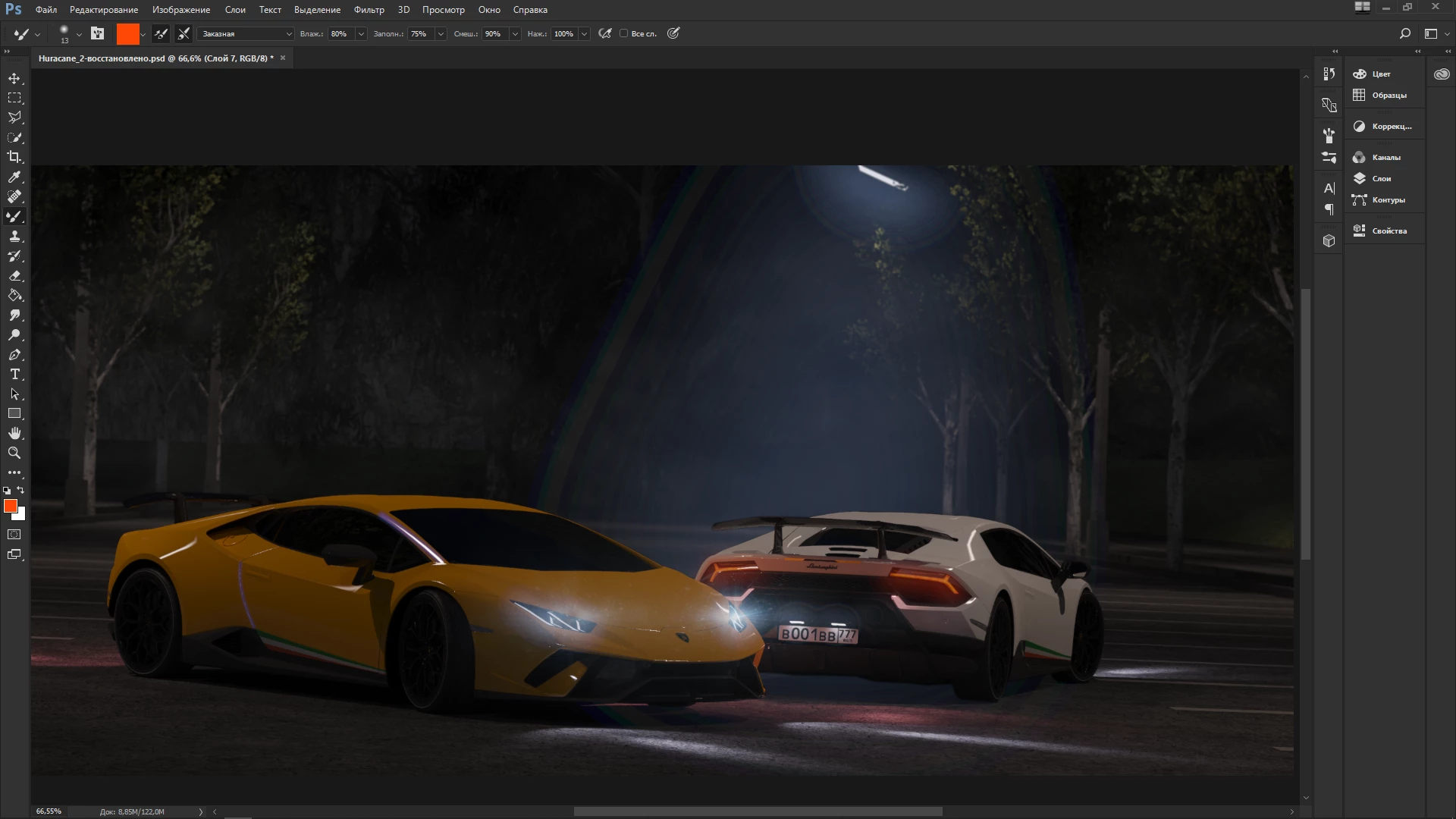Toggle load brush after each stroke
This screenshot has width=1456, height=819.
161,33
